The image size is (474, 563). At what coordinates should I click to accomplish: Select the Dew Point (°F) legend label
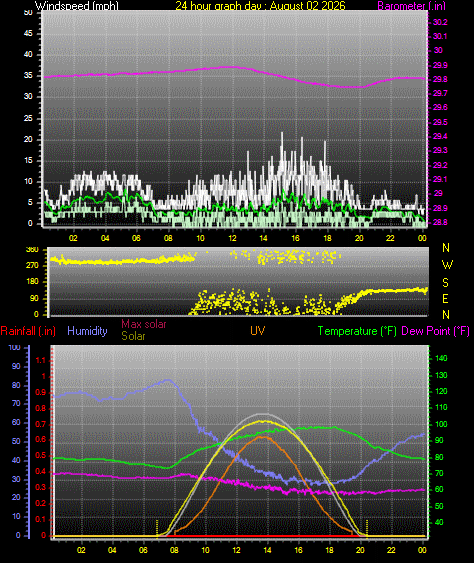435,331
